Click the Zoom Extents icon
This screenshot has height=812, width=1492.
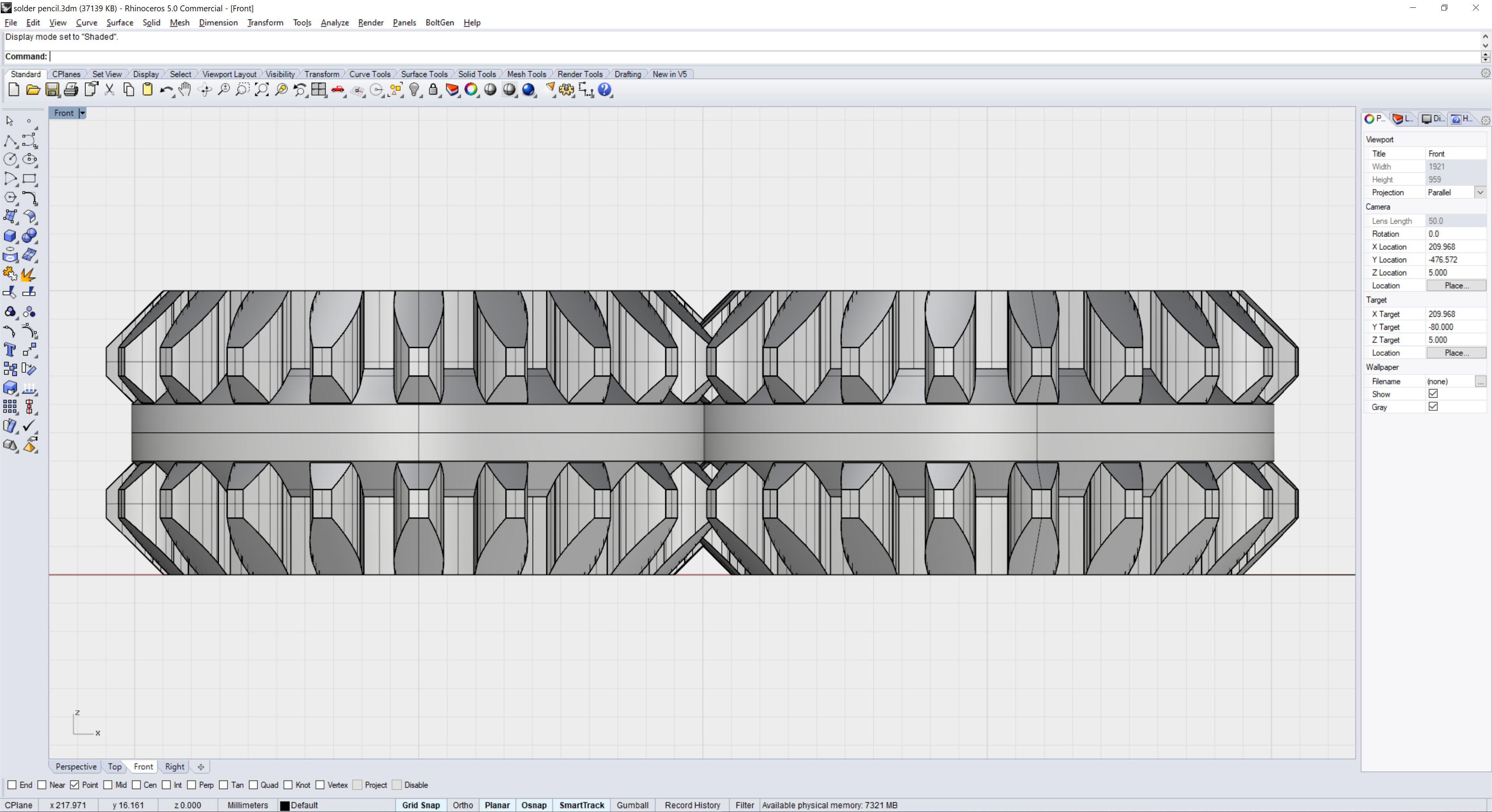pyautogui.click(x=262, y=90)
